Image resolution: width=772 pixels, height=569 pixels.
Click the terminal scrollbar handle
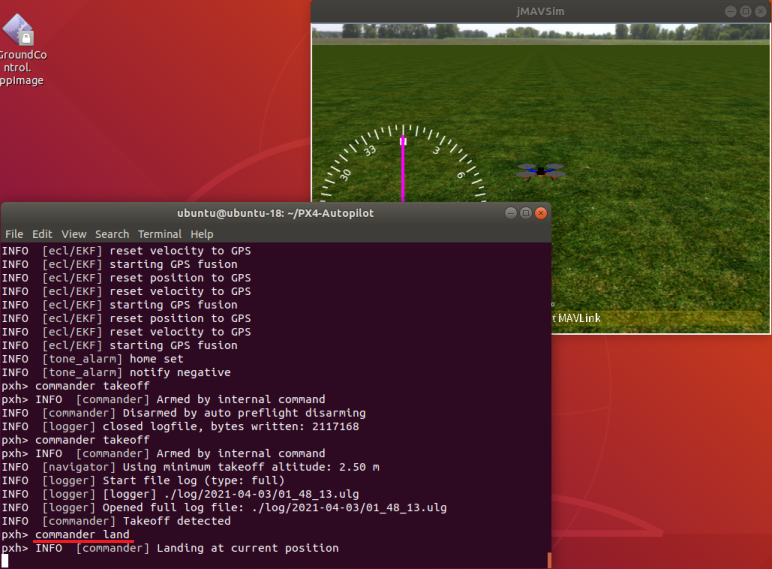[x=549, y=560]
